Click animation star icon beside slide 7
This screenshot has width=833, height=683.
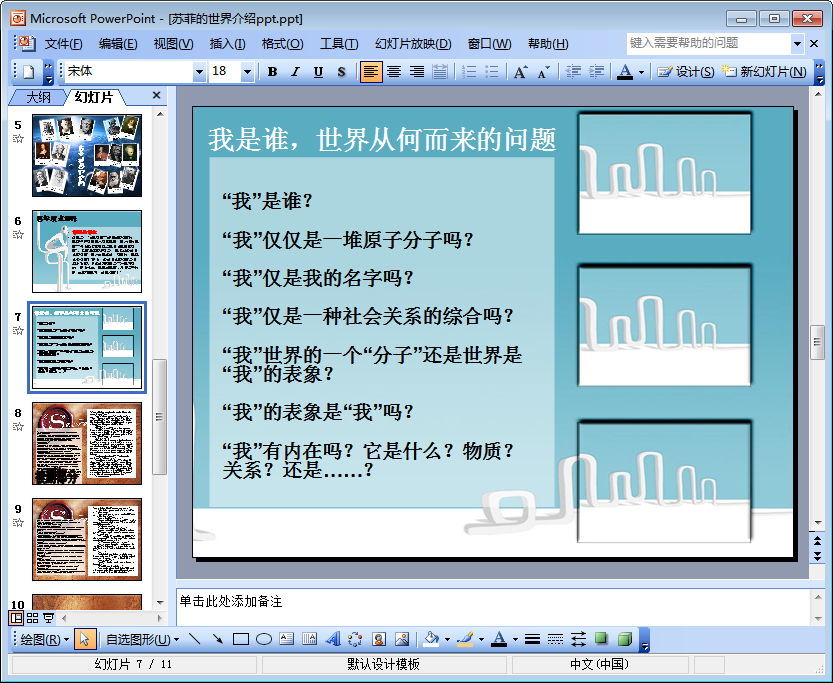[18, 331]
